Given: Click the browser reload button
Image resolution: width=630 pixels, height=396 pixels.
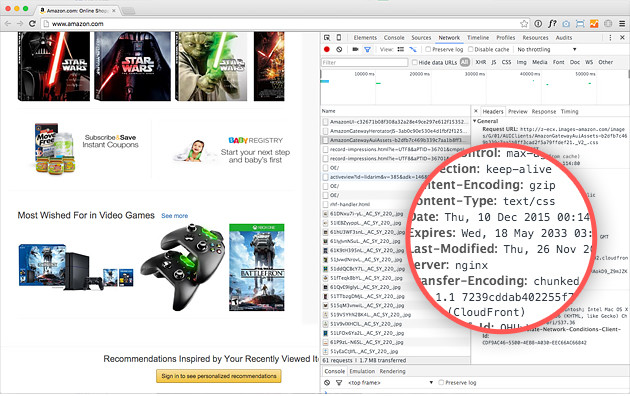Looking at the screenshot, I should (33, 24).
